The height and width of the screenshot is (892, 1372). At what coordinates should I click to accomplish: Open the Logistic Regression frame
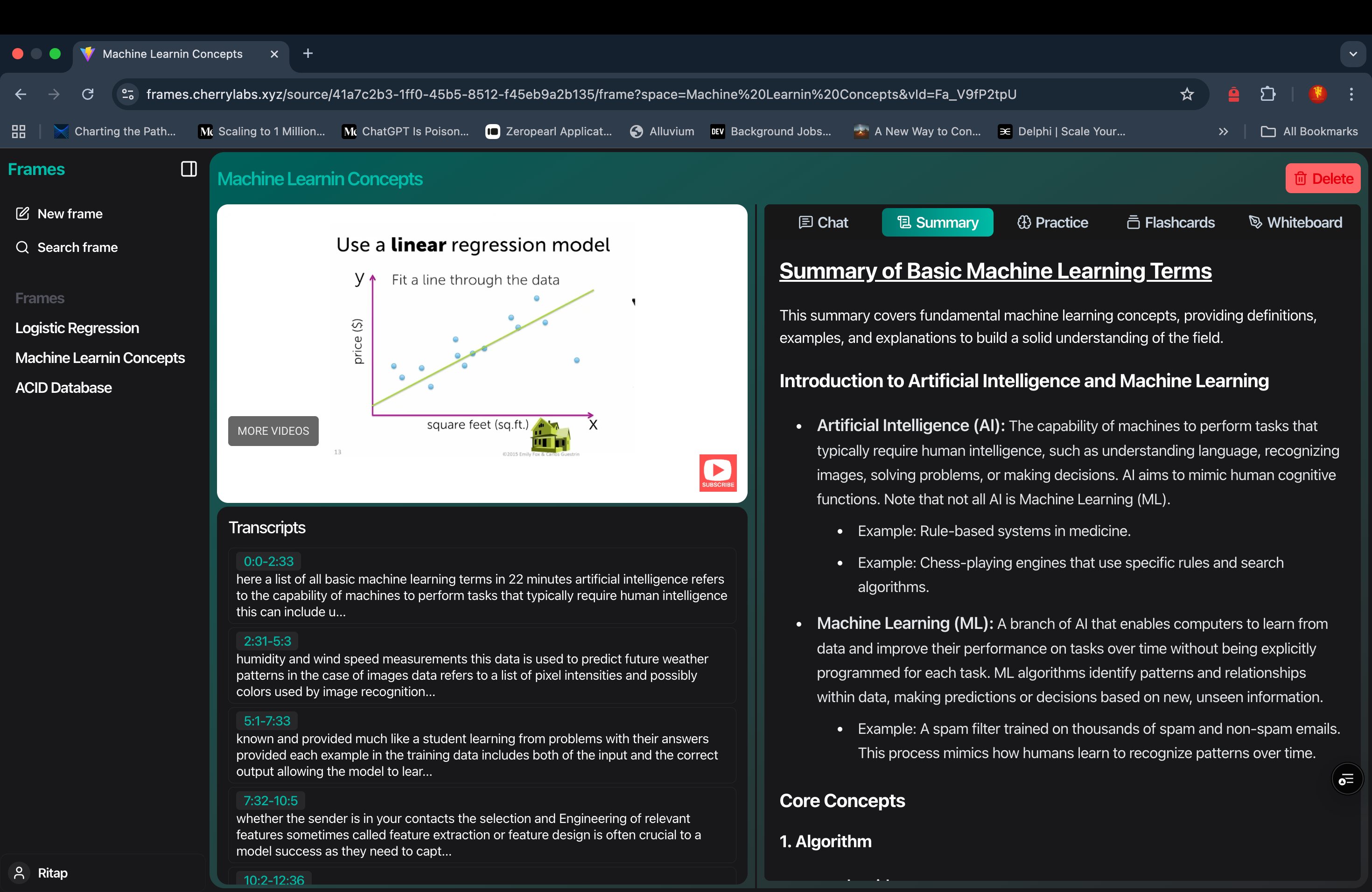coord(77,328)
